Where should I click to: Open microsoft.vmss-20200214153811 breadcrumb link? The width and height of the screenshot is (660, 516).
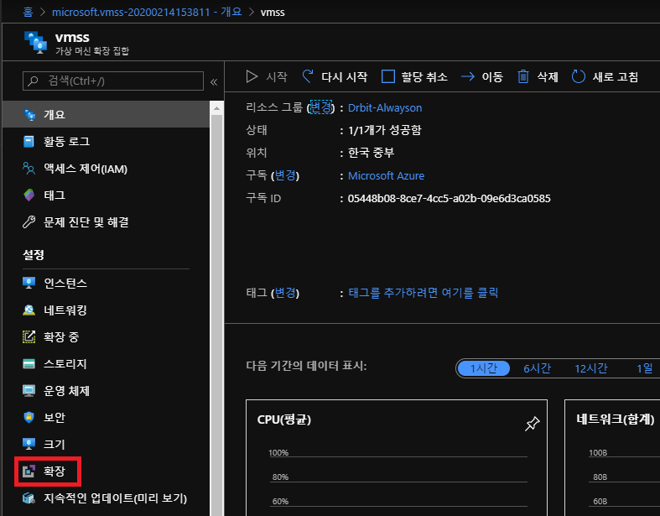point(146,12)
